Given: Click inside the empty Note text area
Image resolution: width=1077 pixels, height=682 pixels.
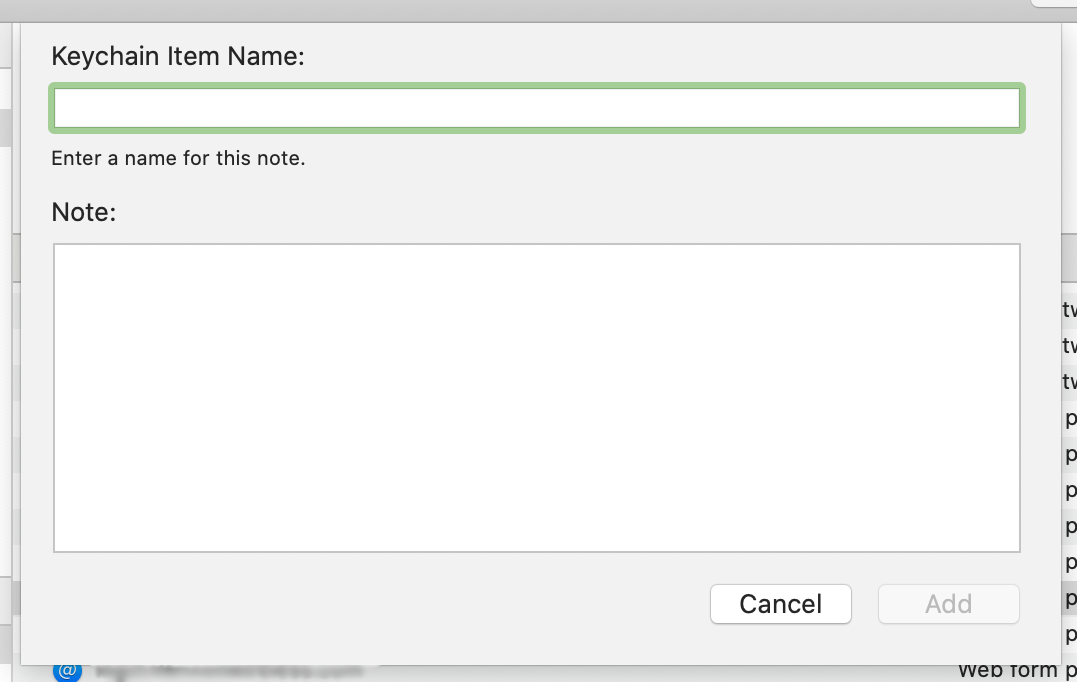Looking at the screenshot, I should pos(537,397).
